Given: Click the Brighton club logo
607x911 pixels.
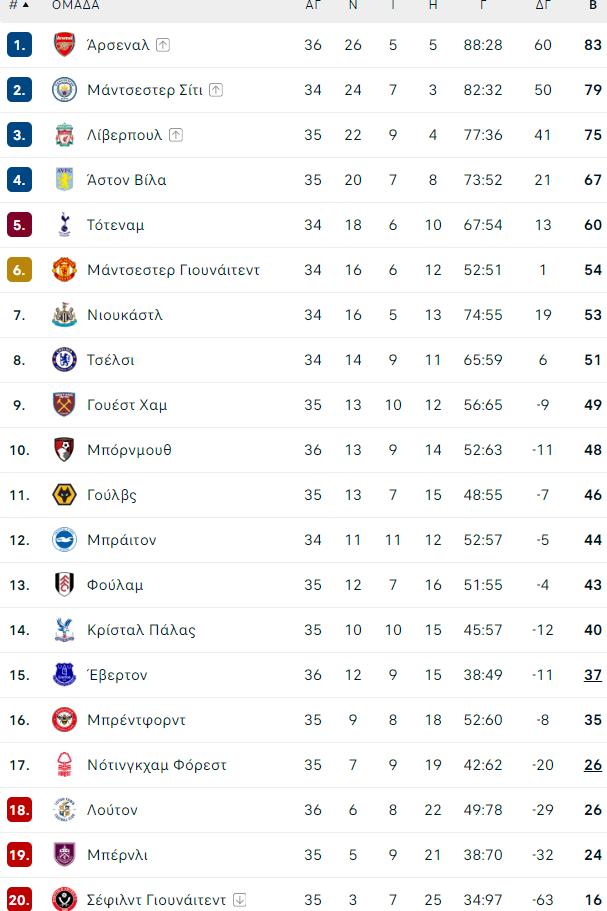Looking at the screenshot, I should point(63,539).
